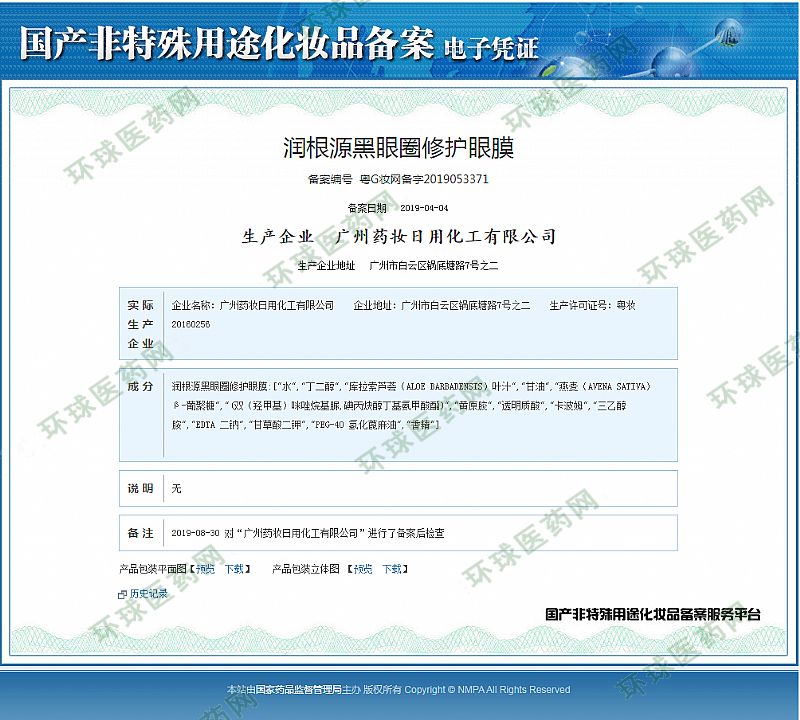800x720 pixels.
Task: Click the 历史记录 expand icon
Action: coord(122,594)
